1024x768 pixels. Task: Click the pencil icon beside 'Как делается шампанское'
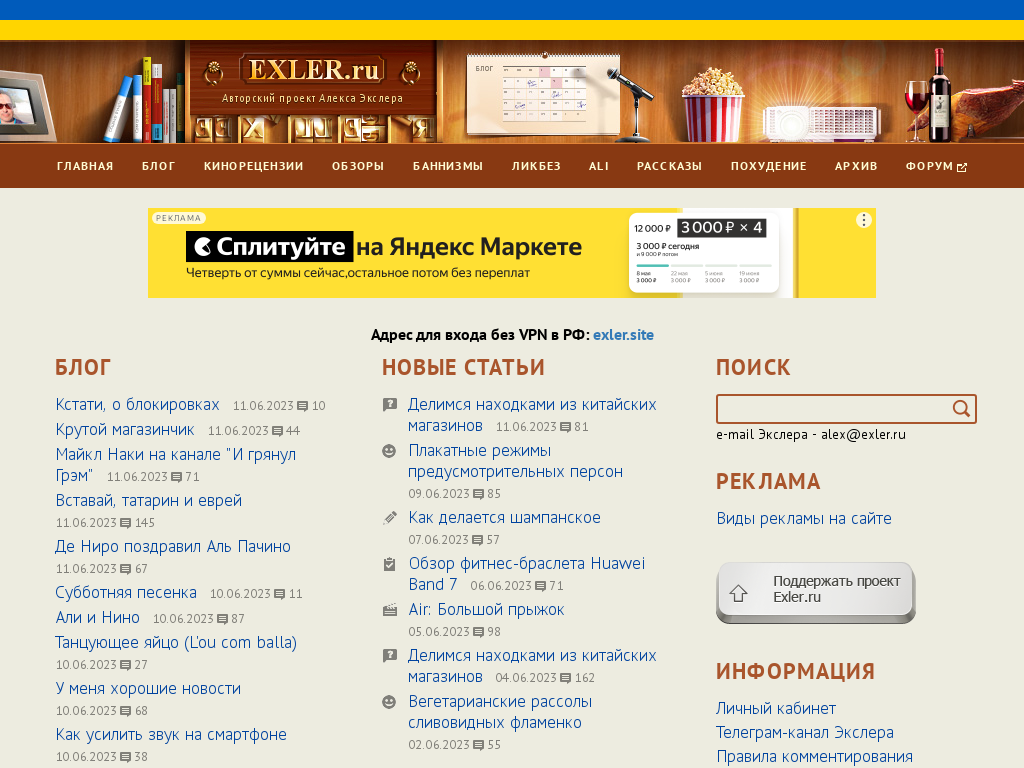[x=389, y=518]
